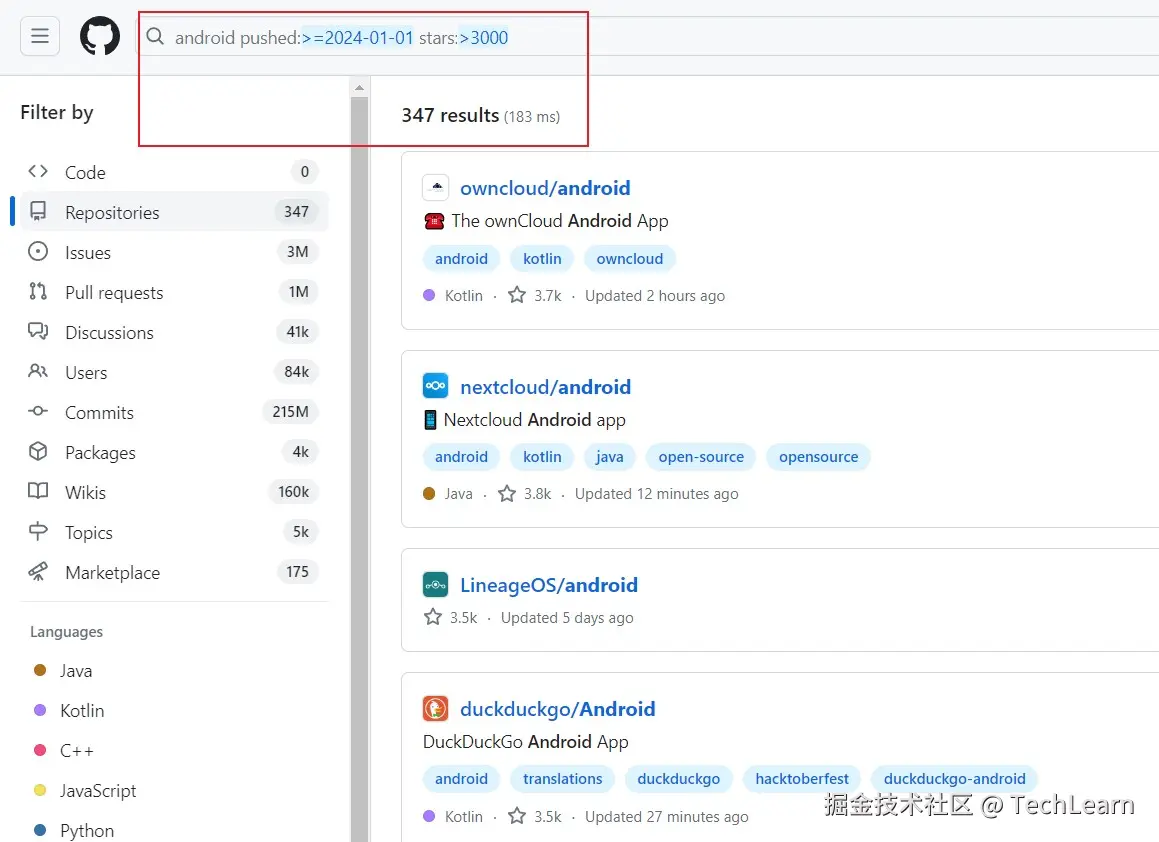1159x842 pixels.
Task: Select the Pull requests filter
Action: [174, 292]
